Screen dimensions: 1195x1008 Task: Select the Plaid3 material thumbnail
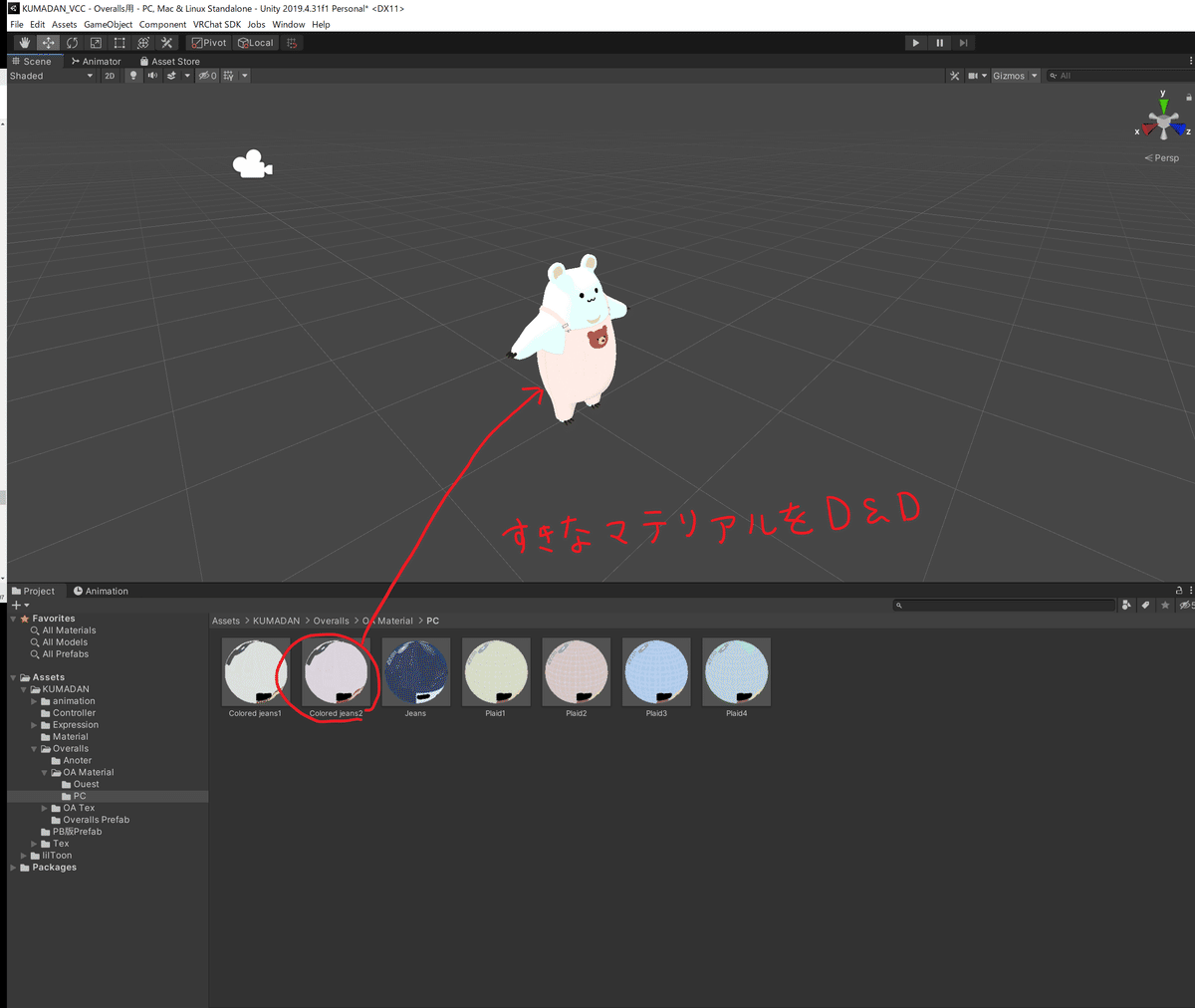pos(655,672)
